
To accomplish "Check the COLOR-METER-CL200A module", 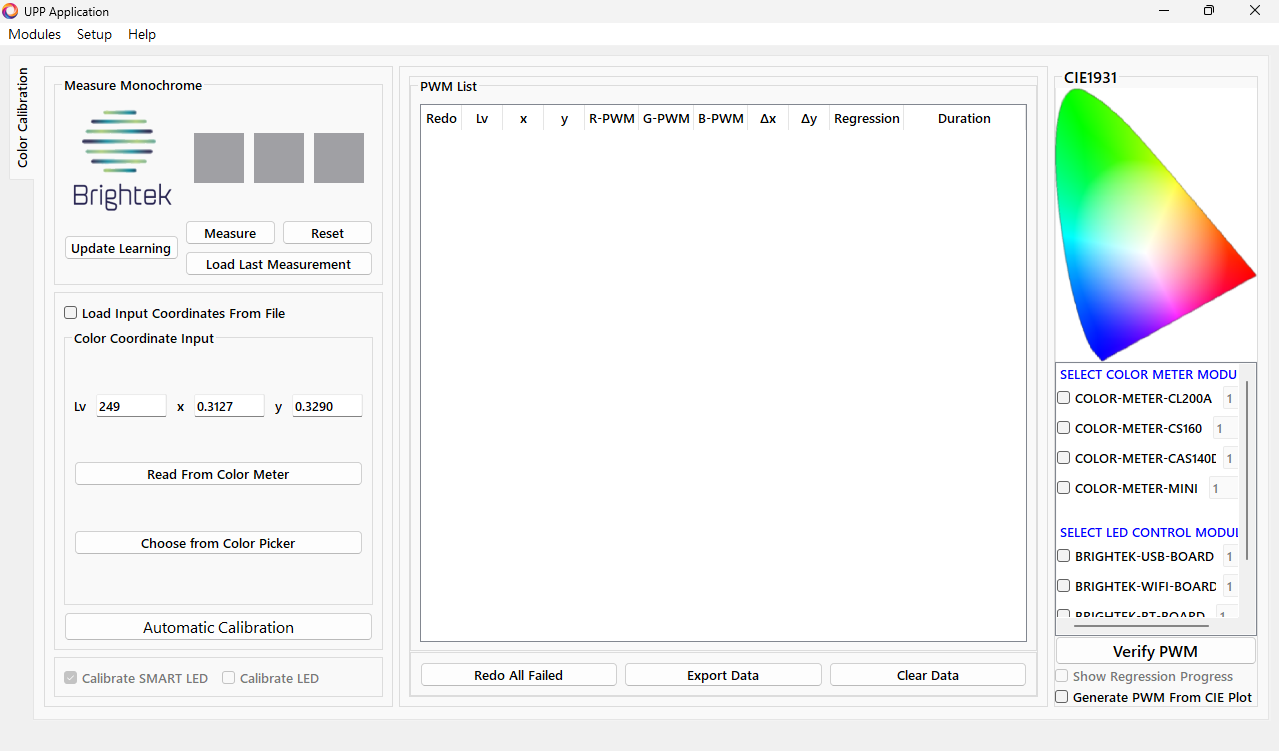I will point(1064,398).
